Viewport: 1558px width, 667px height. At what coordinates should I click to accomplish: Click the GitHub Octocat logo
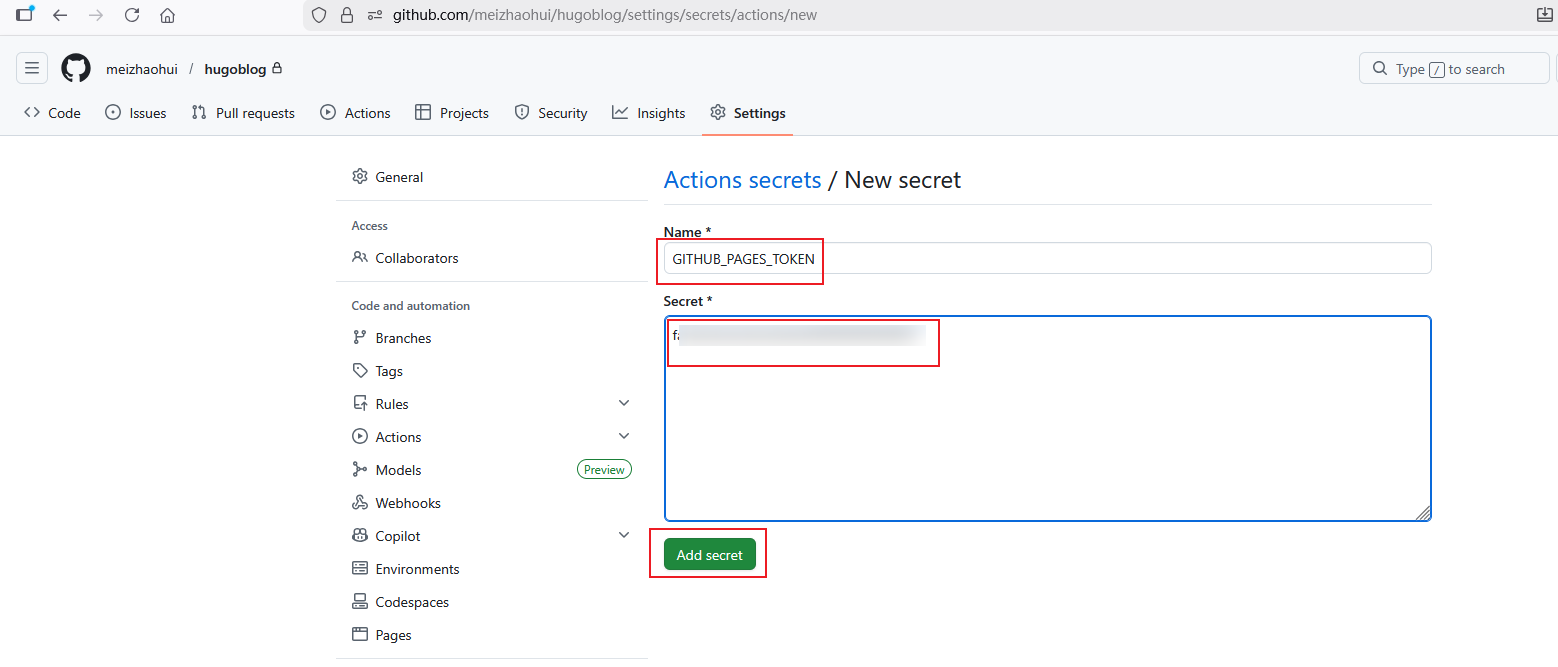click(76, 68)
